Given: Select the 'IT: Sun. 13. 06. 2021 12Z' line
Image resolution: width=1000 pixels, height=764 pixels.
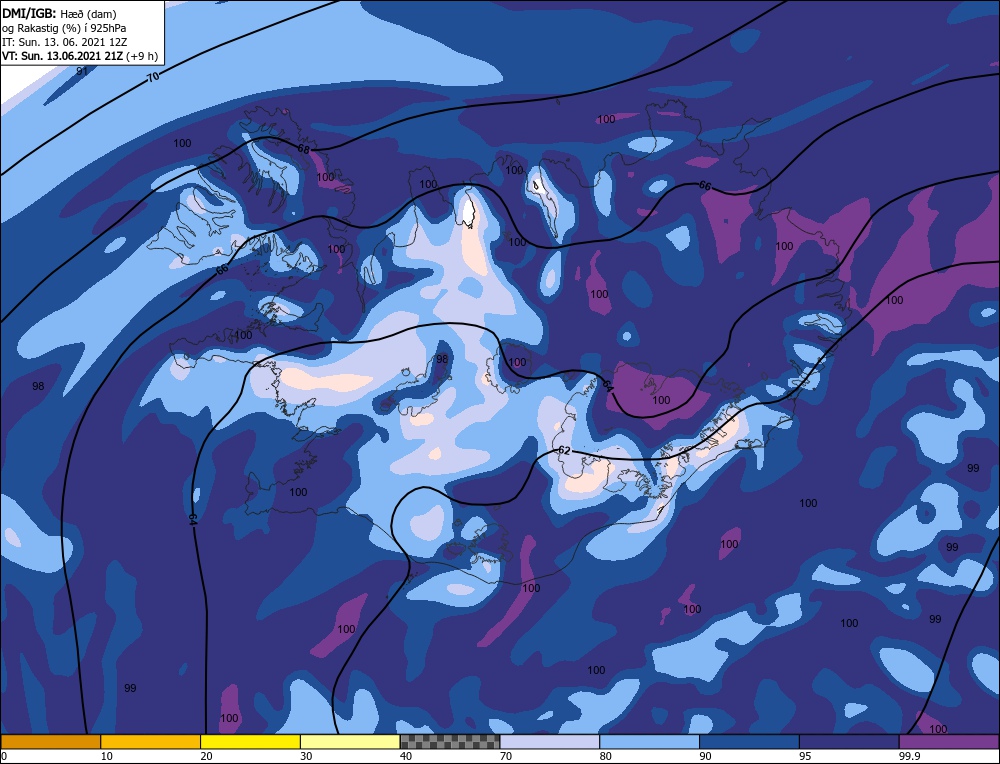Looking at the screenshot, I should (64, 42).
